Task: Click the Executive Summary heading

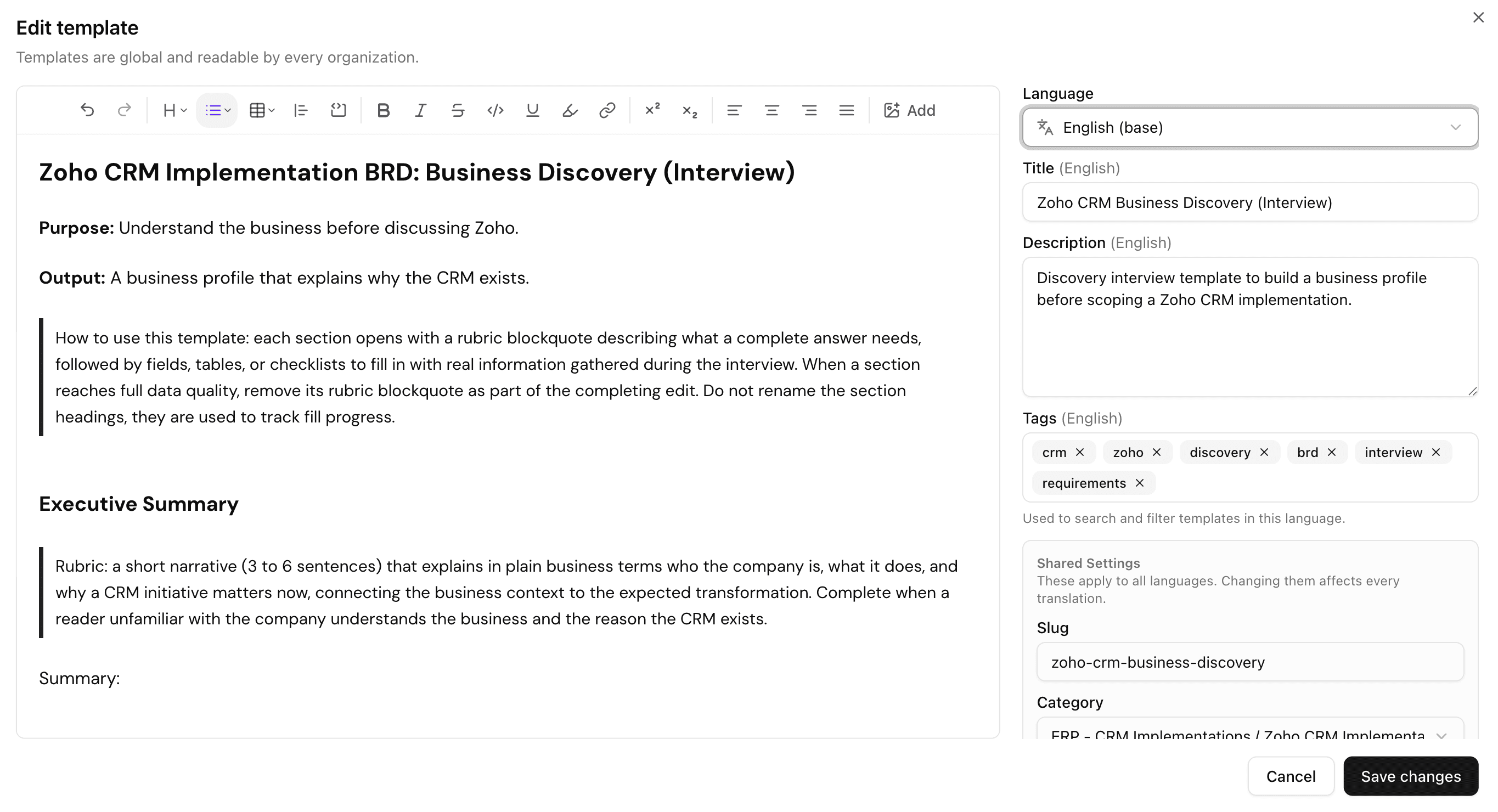Action: 138,504
